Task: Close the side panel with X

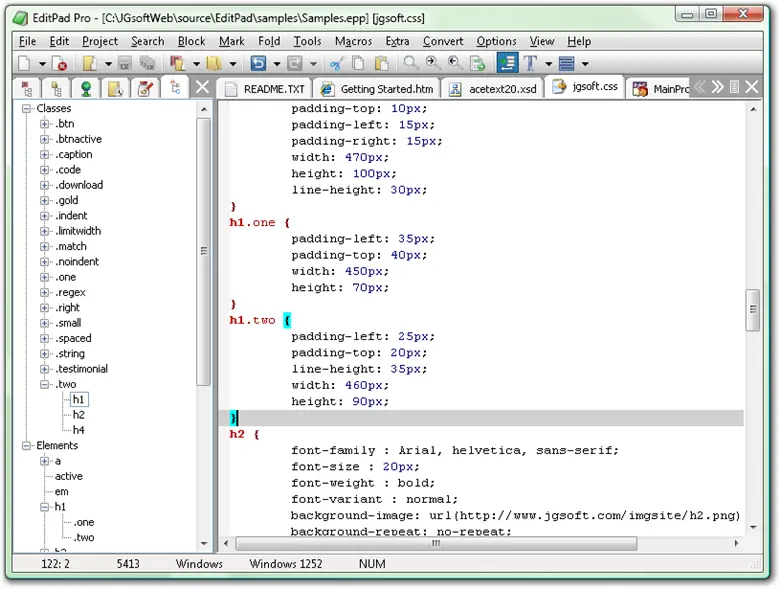Action: click(x=201, y=88)
